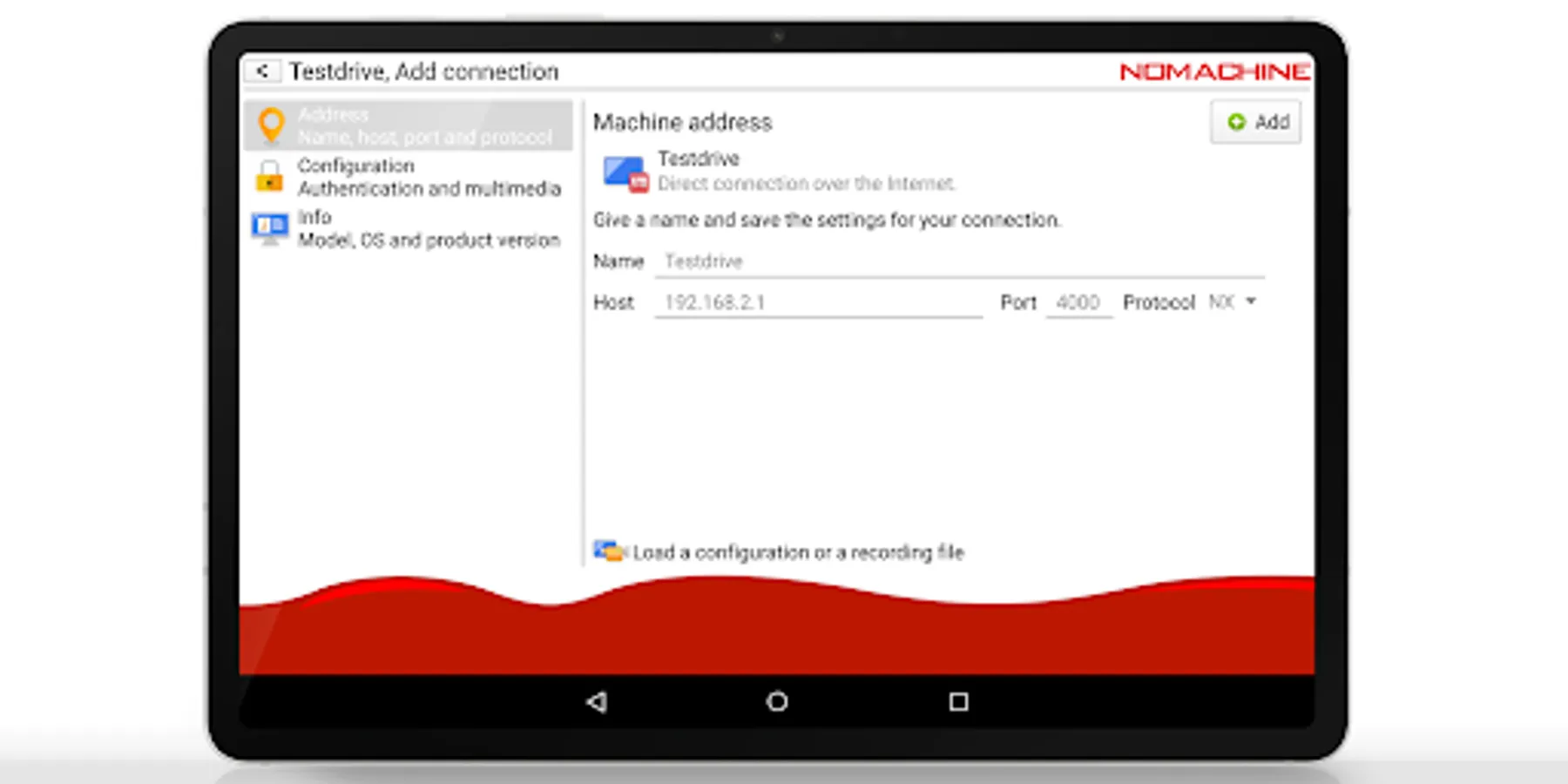The image size is (1568, 784).
Task: Click the Add button
Action: coord(1256,122)
